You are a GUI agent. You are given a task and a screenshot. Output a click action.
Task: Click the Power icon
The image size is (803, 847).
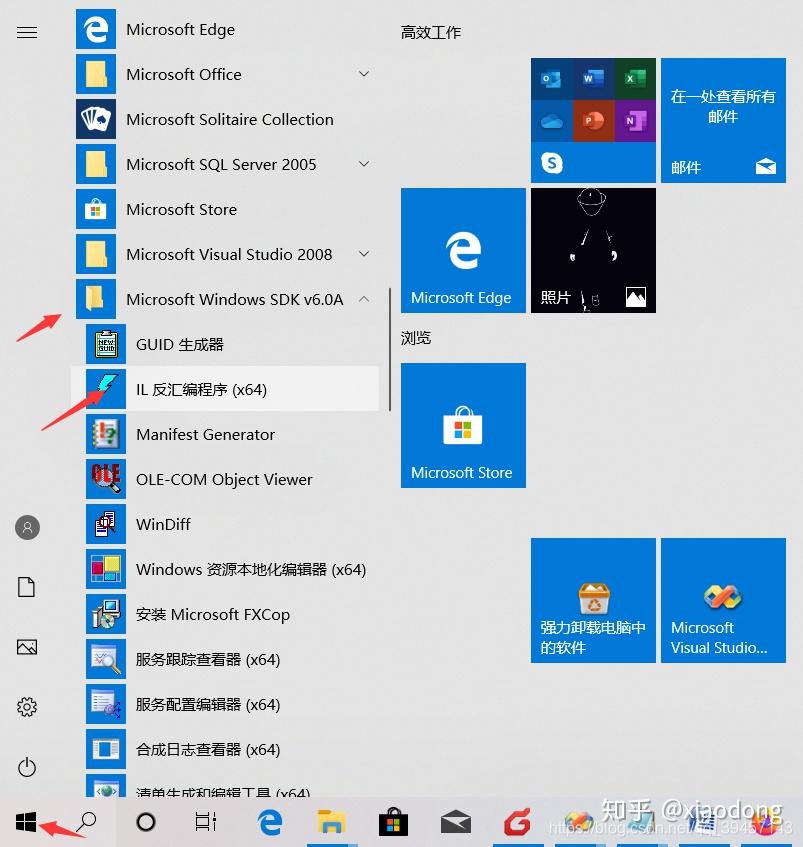[x=27, y=767]
